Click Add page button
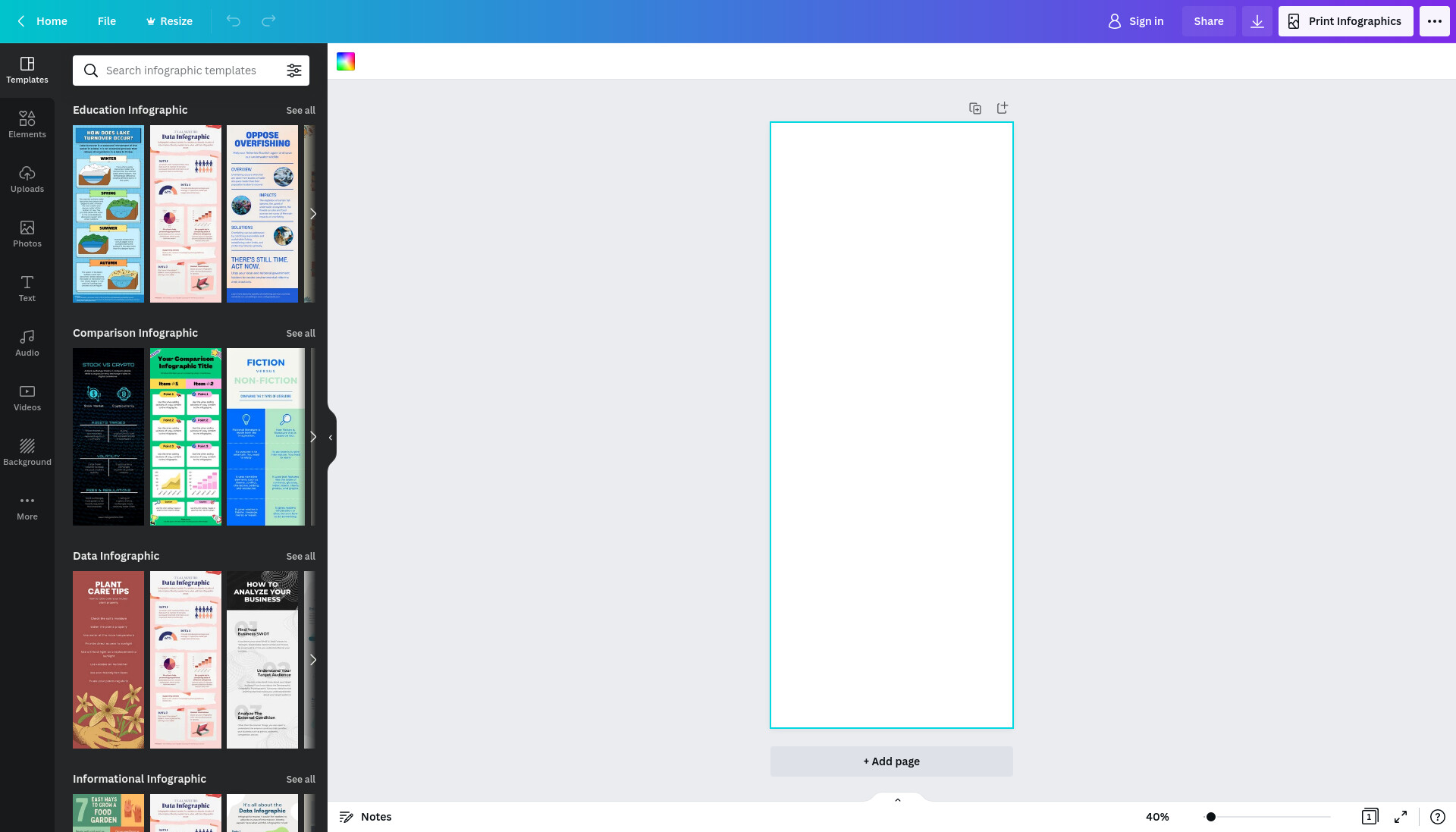1456x832 pixels. tap(892, 761)
